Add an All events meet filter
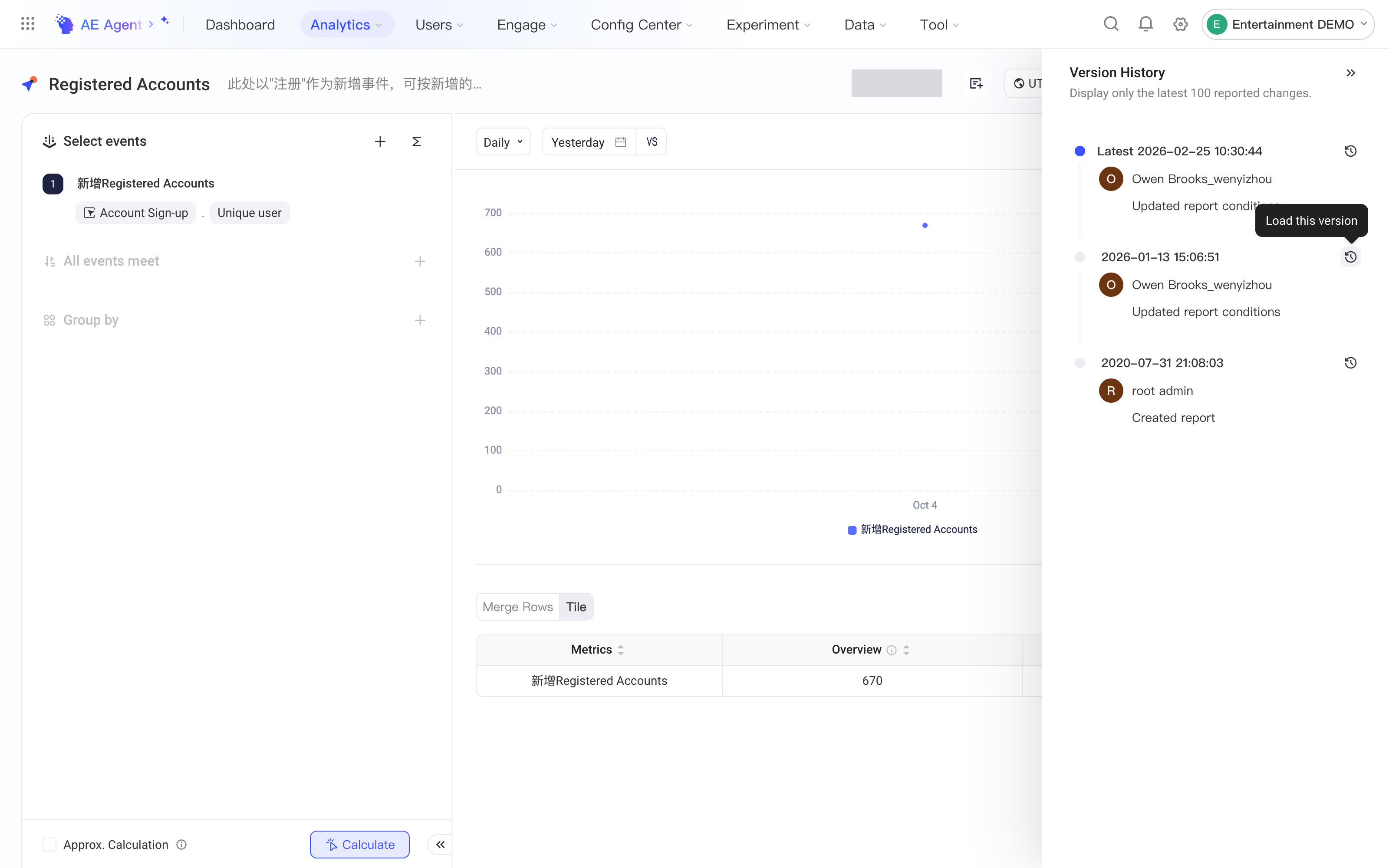This screenshot has height=868, width=1389. [x=420, y=261]
